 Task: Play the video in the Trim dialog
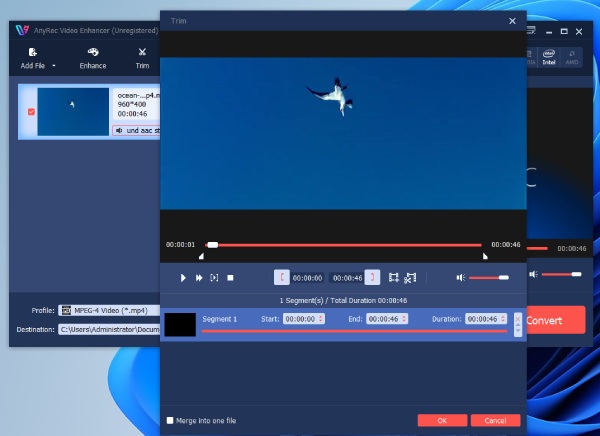(183, 278)
